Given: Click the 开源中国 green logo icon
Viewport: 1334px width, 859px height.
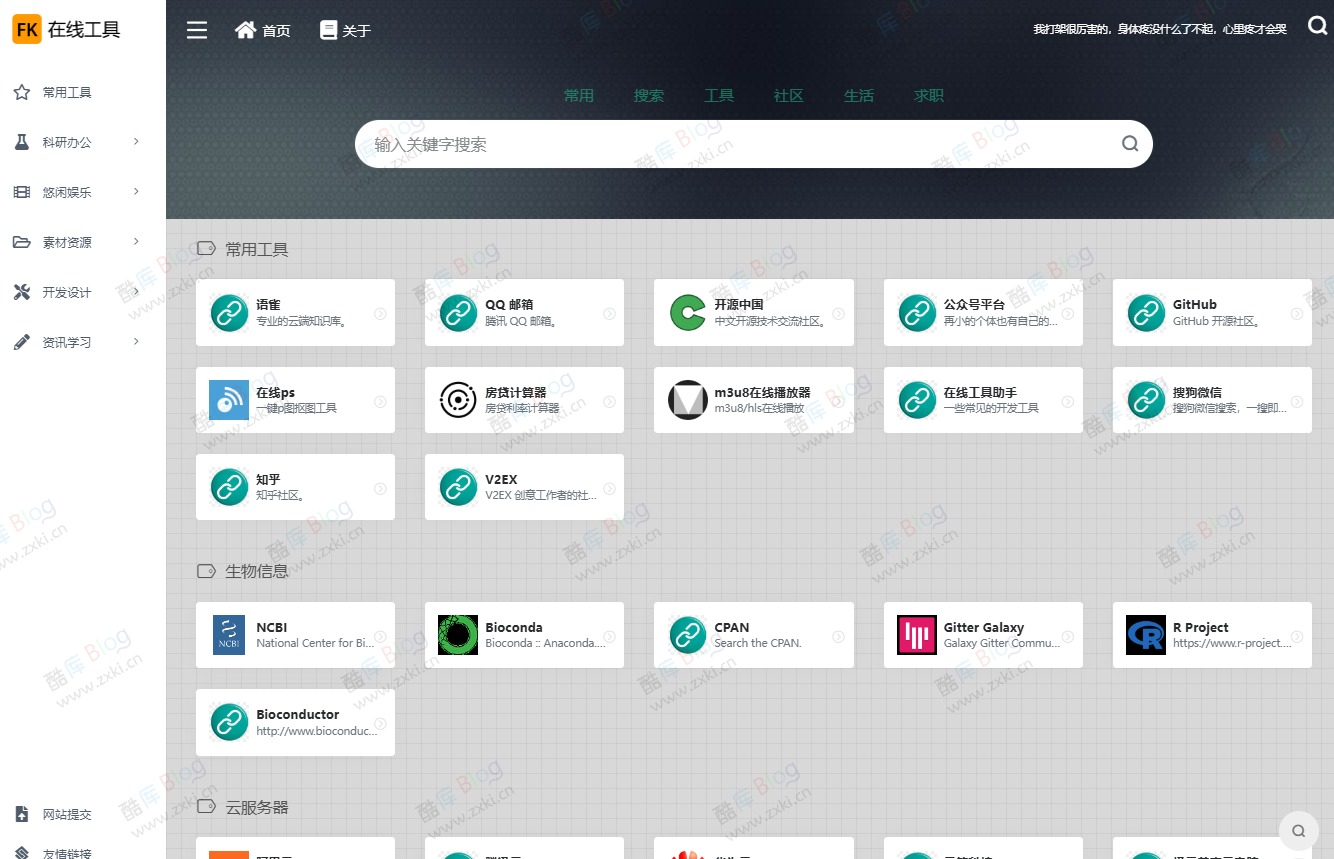Looking at the screenshot, I should (x=687, y=312).
